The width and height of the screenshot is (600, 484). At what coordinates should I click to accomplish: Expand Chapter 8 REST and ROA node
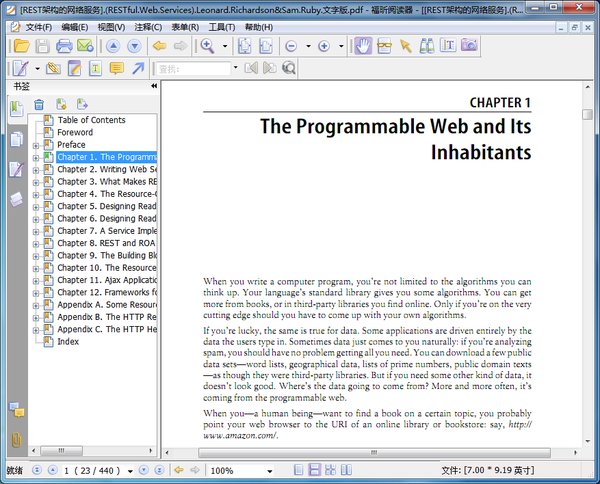[36, 244]
